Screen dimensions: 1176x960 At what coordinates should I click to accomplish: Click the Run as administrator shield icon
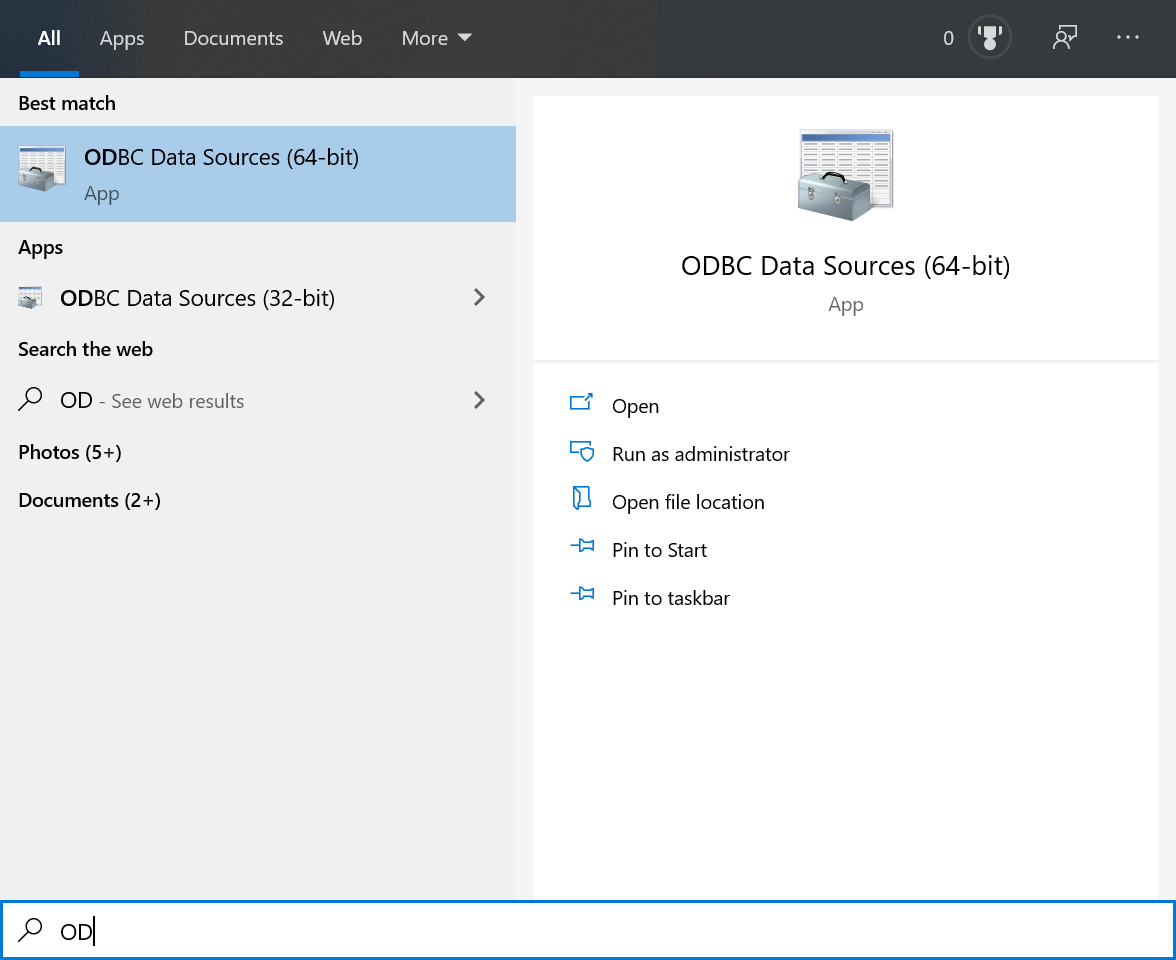click(581, 453)
